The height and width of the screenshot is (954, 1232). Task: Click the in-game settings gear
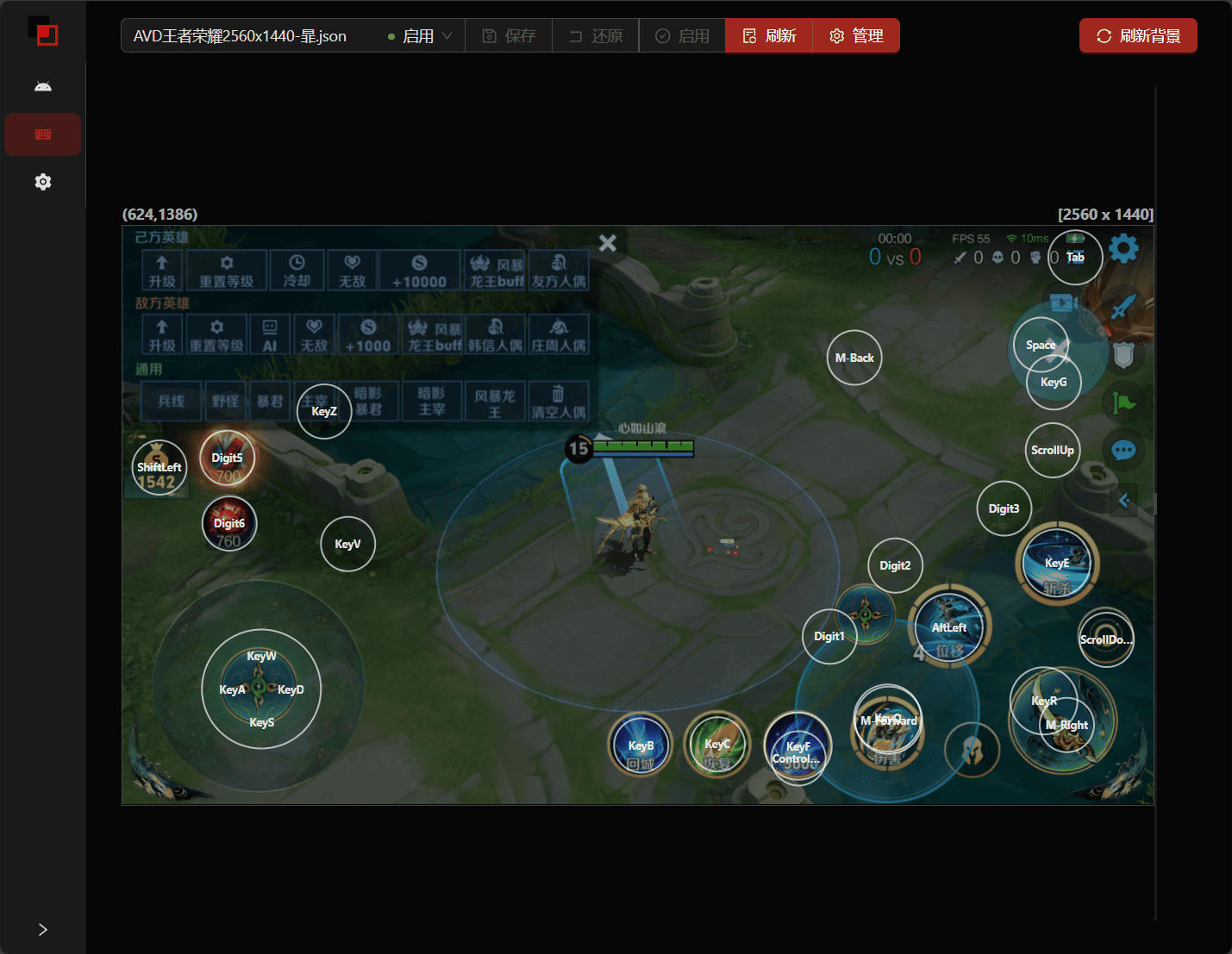1123,249
